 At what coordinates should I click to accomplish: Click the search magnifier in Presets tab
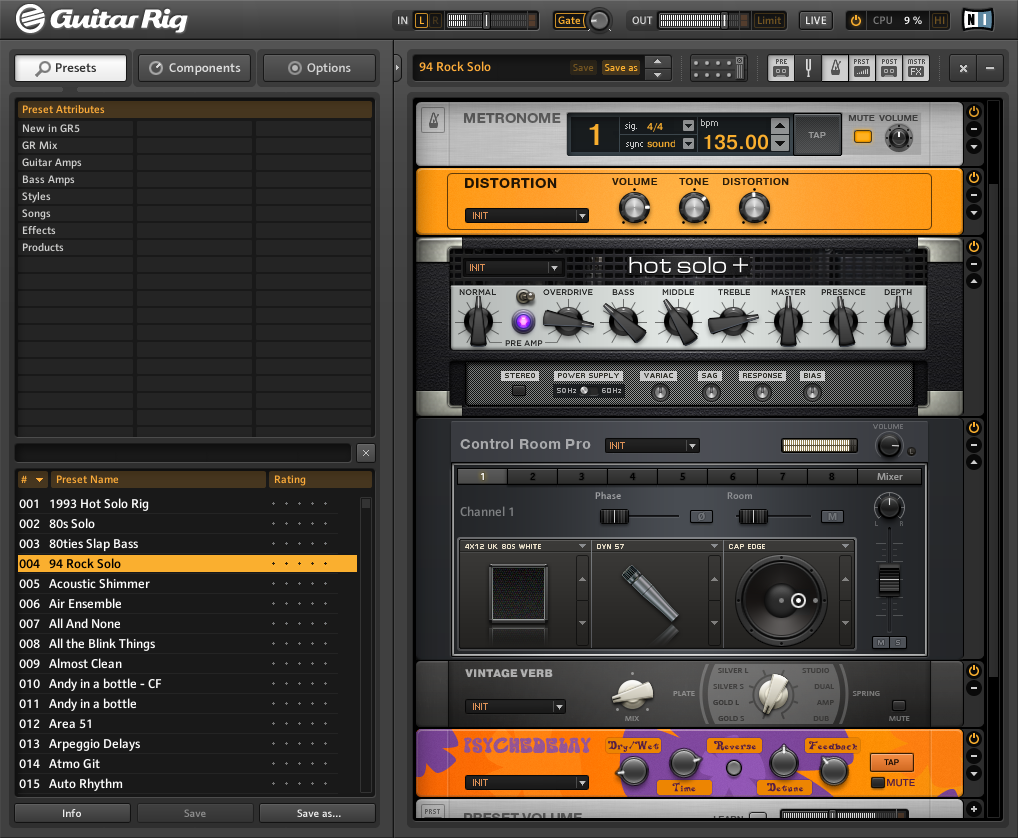coord(43,68)
